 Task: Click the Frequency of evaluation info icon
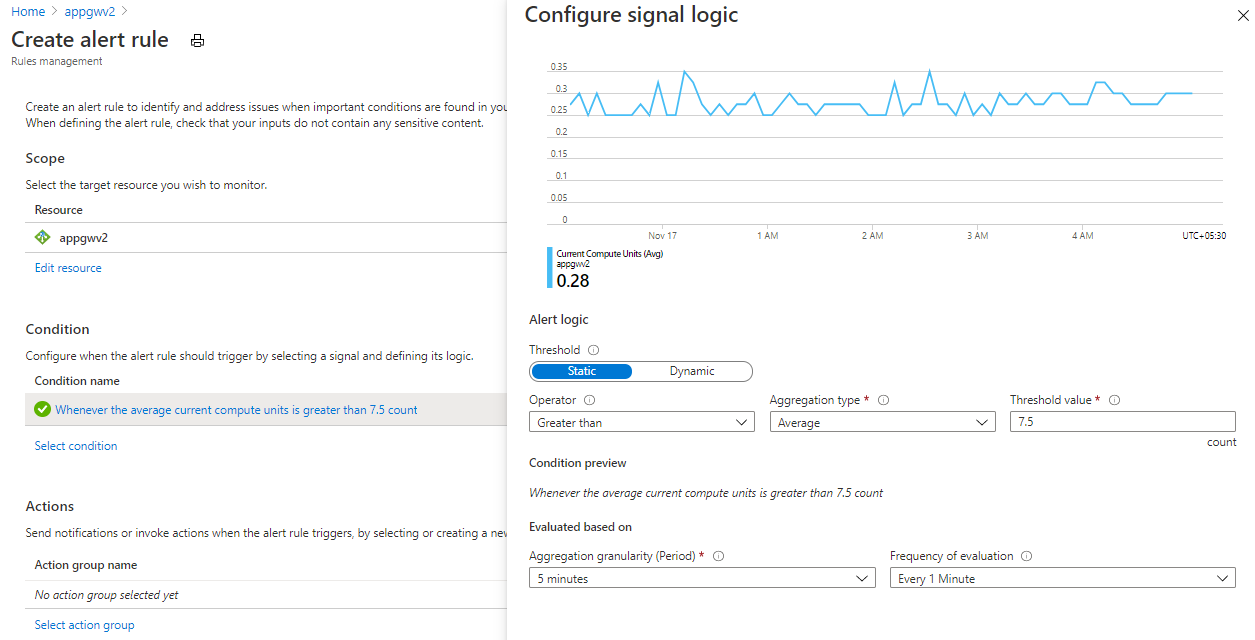click(1026, 556)
